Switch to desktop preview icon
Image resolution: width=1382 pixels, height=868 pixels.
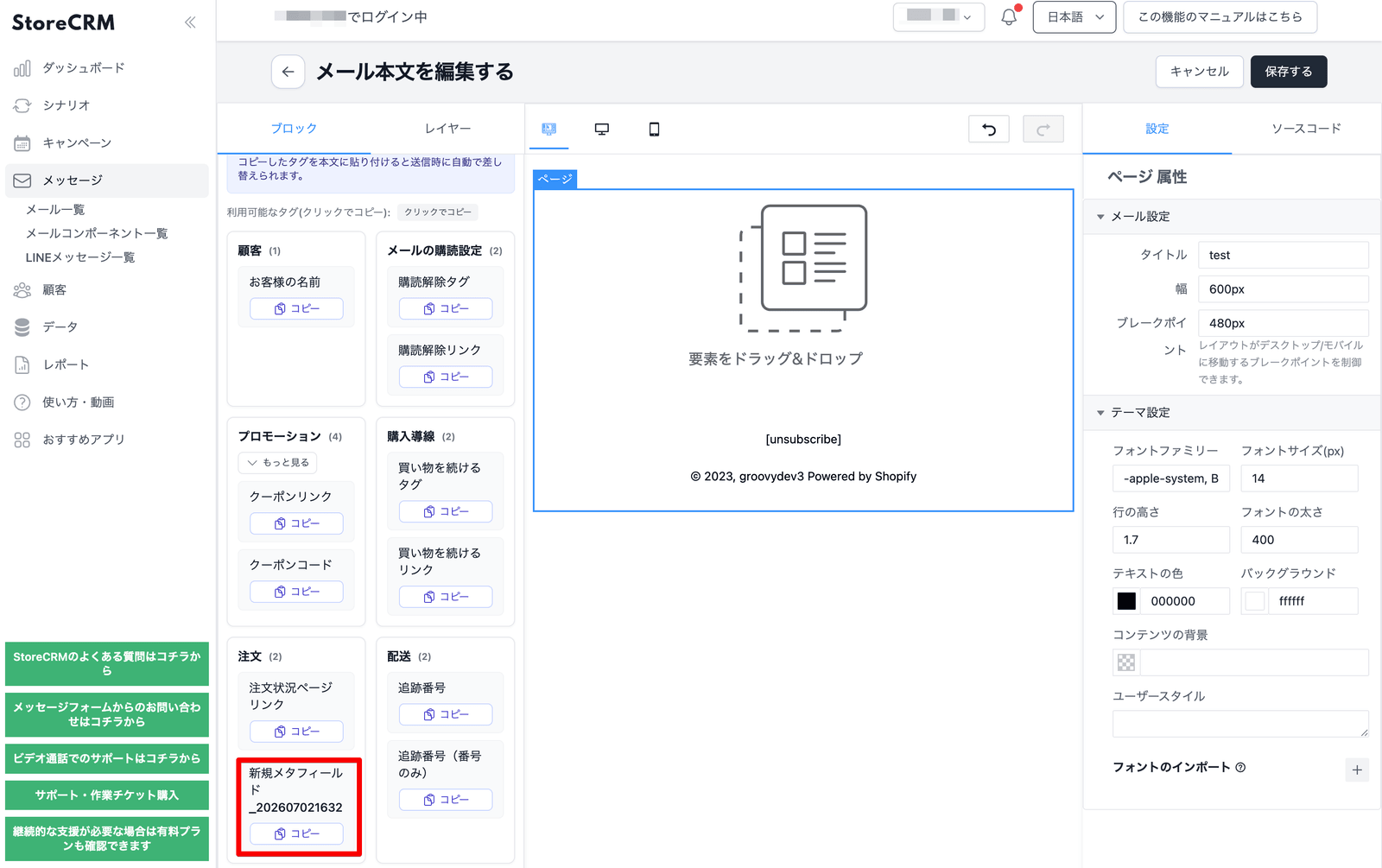pyautogui.click(x=602, y=130)
